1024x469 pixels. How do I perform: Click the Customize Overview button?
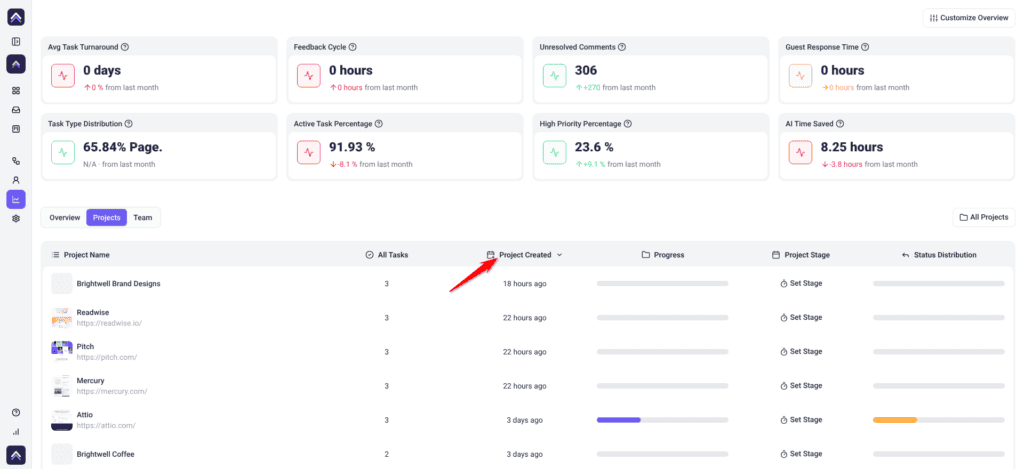point(969,18)
